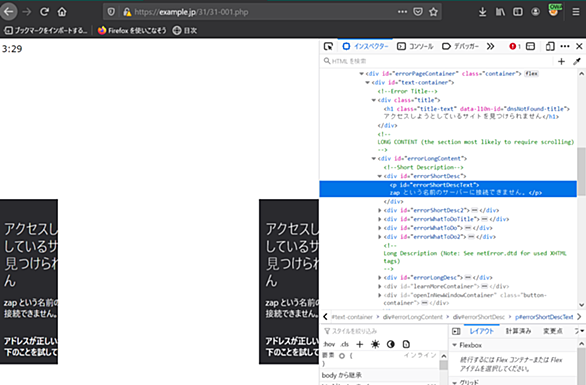Select div#errorLongContent breadcrumb
The height and width of the screenshot is (385, 586).
click(413, 317)
